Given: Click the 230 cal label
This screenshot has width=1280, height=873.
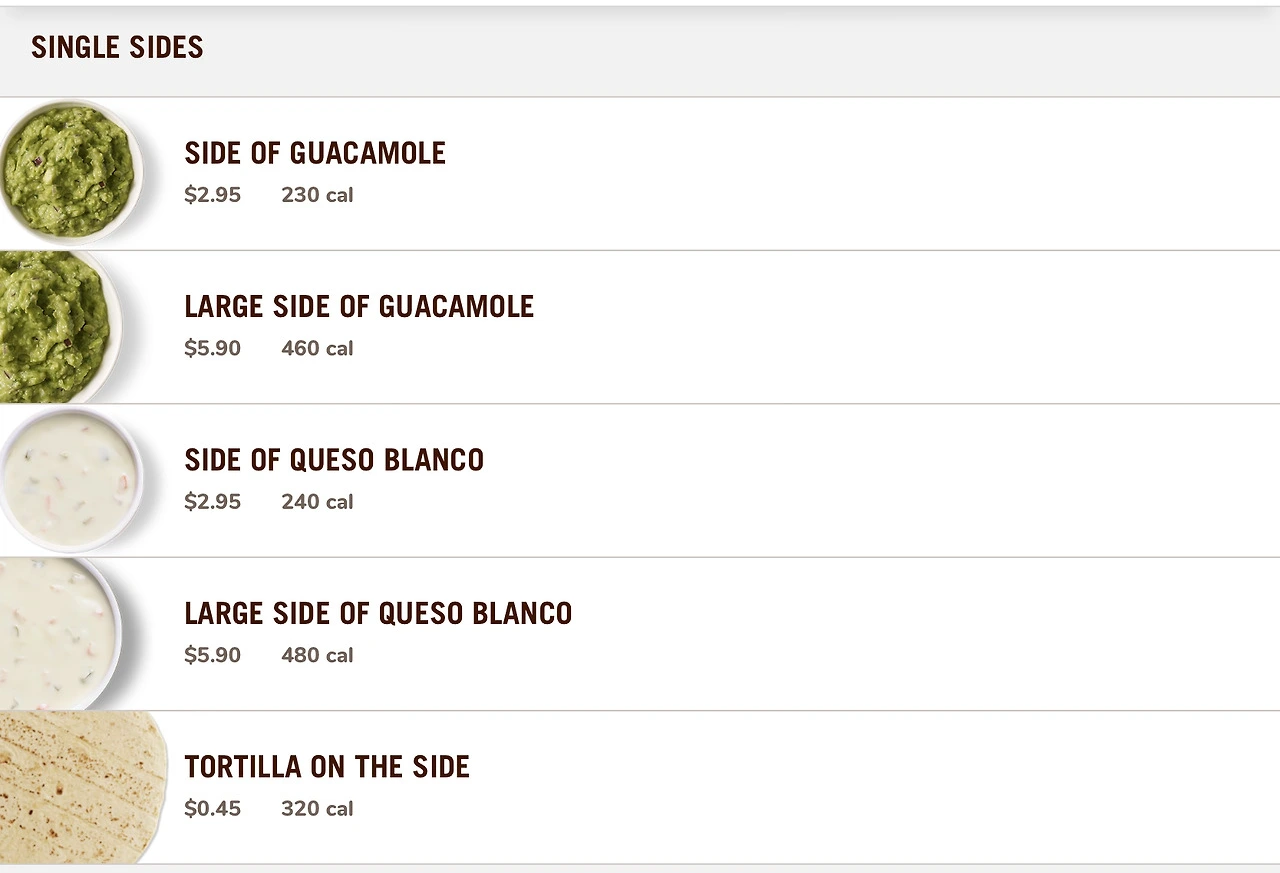Looking at the screenshot, I should point(317,195).
